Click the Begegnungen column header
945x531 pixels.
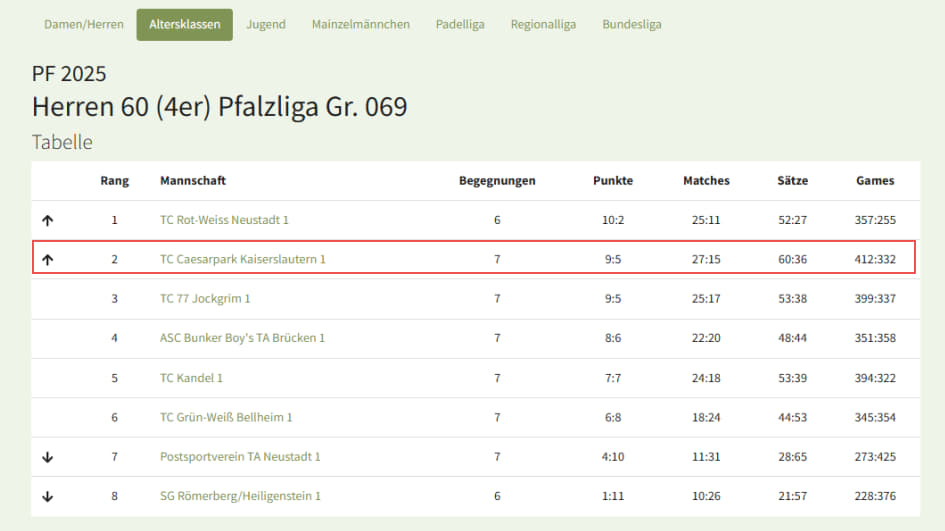click(x=497, y=181)
